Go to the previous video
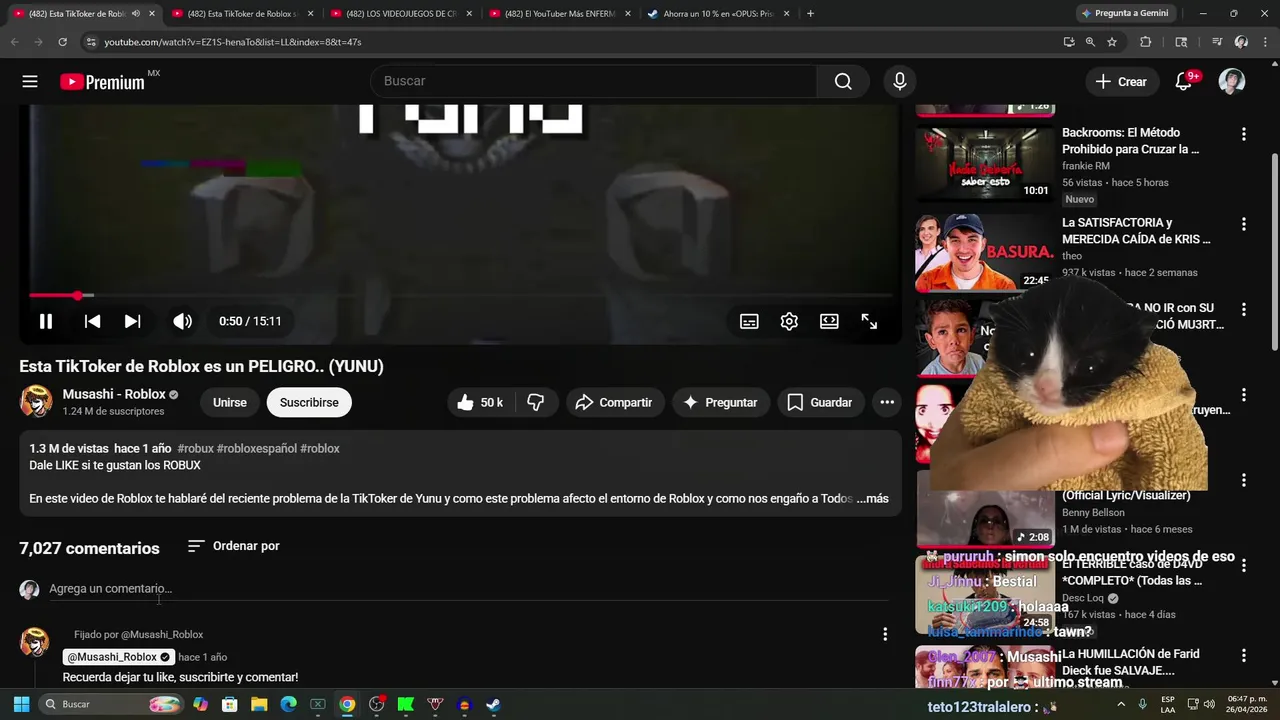This screenshot has height=720, width=1280. (x=92, y=321)
